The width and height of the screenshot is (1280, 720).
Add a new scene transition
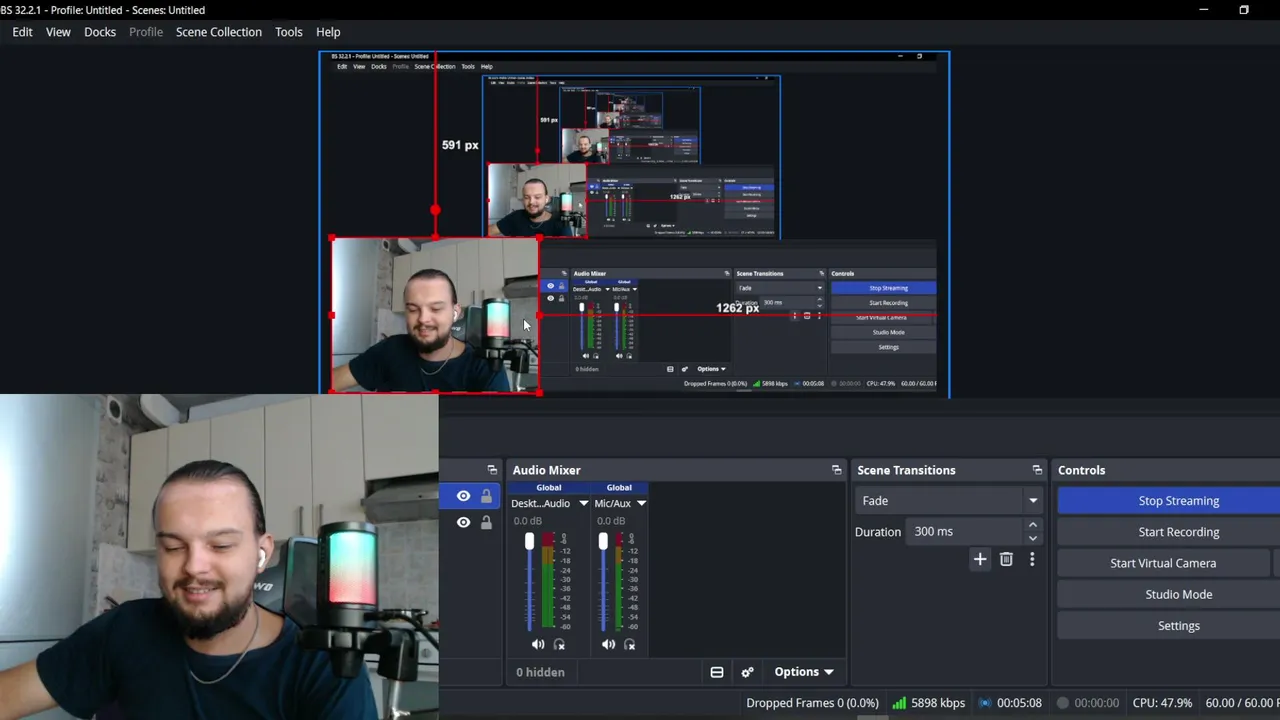click(980, 560)
